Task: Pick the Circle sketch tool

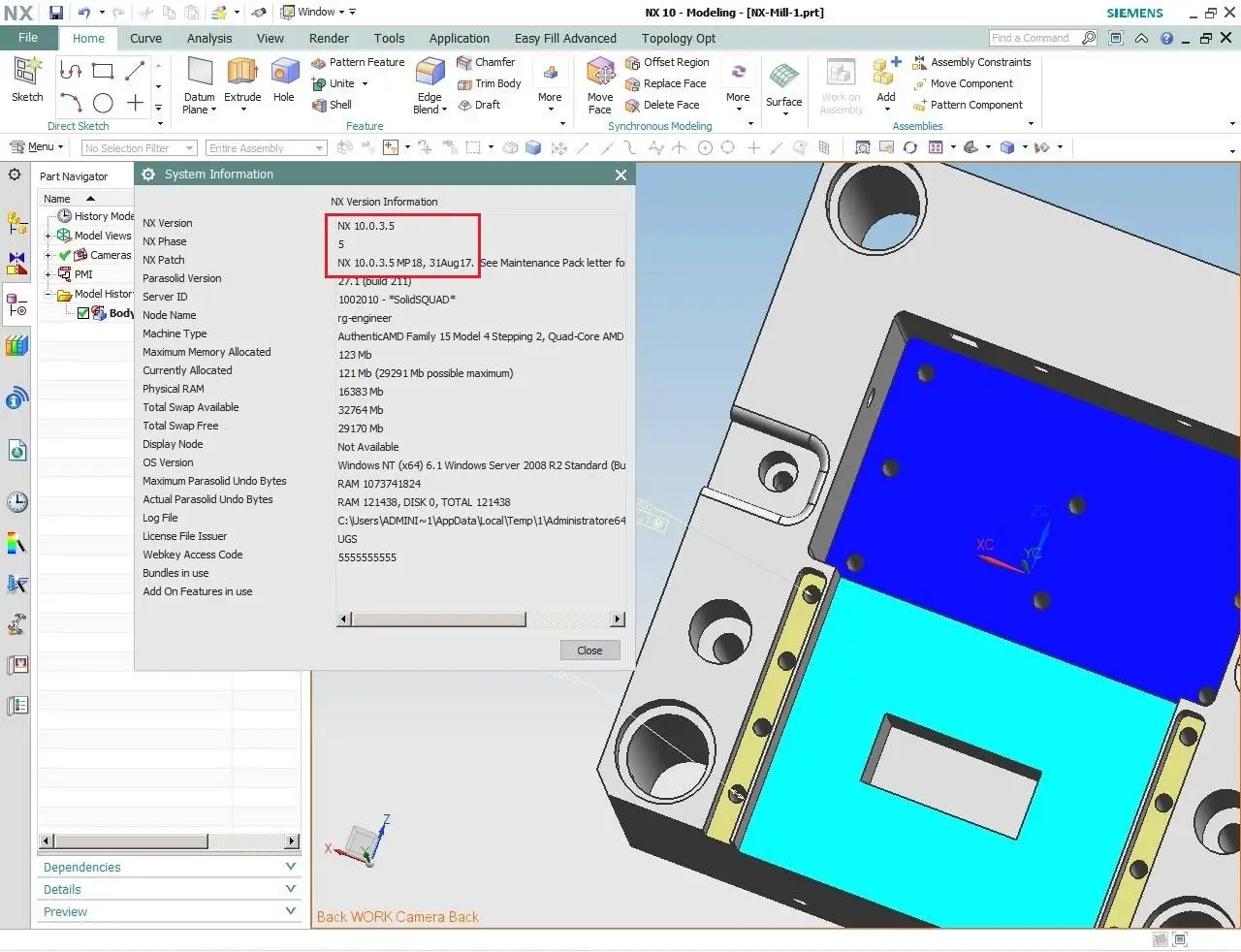Action: (103, 103)
